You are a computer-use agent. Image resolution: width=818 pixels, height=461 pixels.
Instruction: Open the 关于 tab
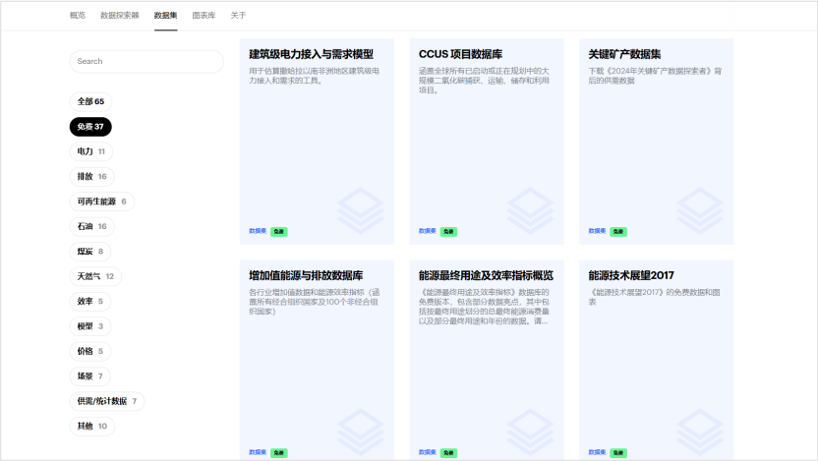pyautogui.click(x=238, y=16)
